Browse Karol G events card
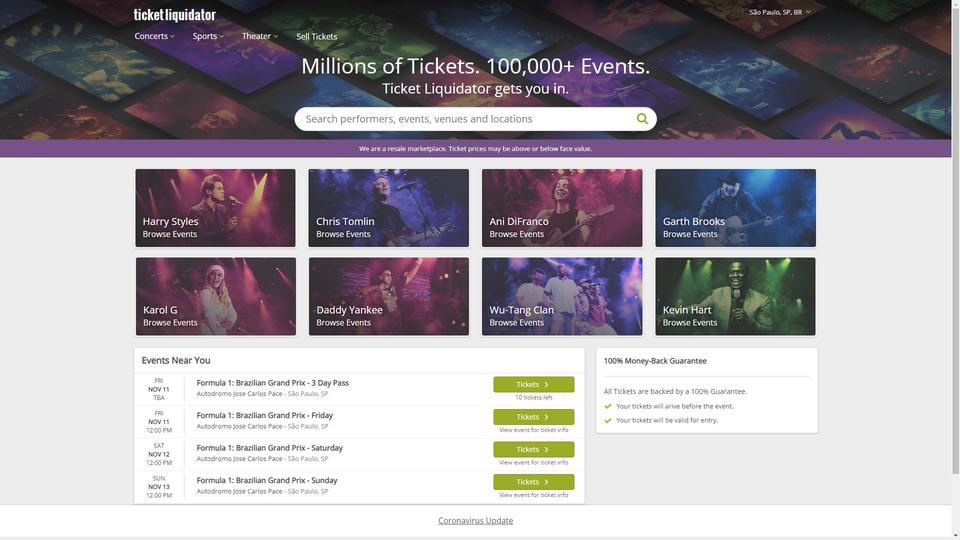Screen dimensions: 960x540 coord(216,296)
